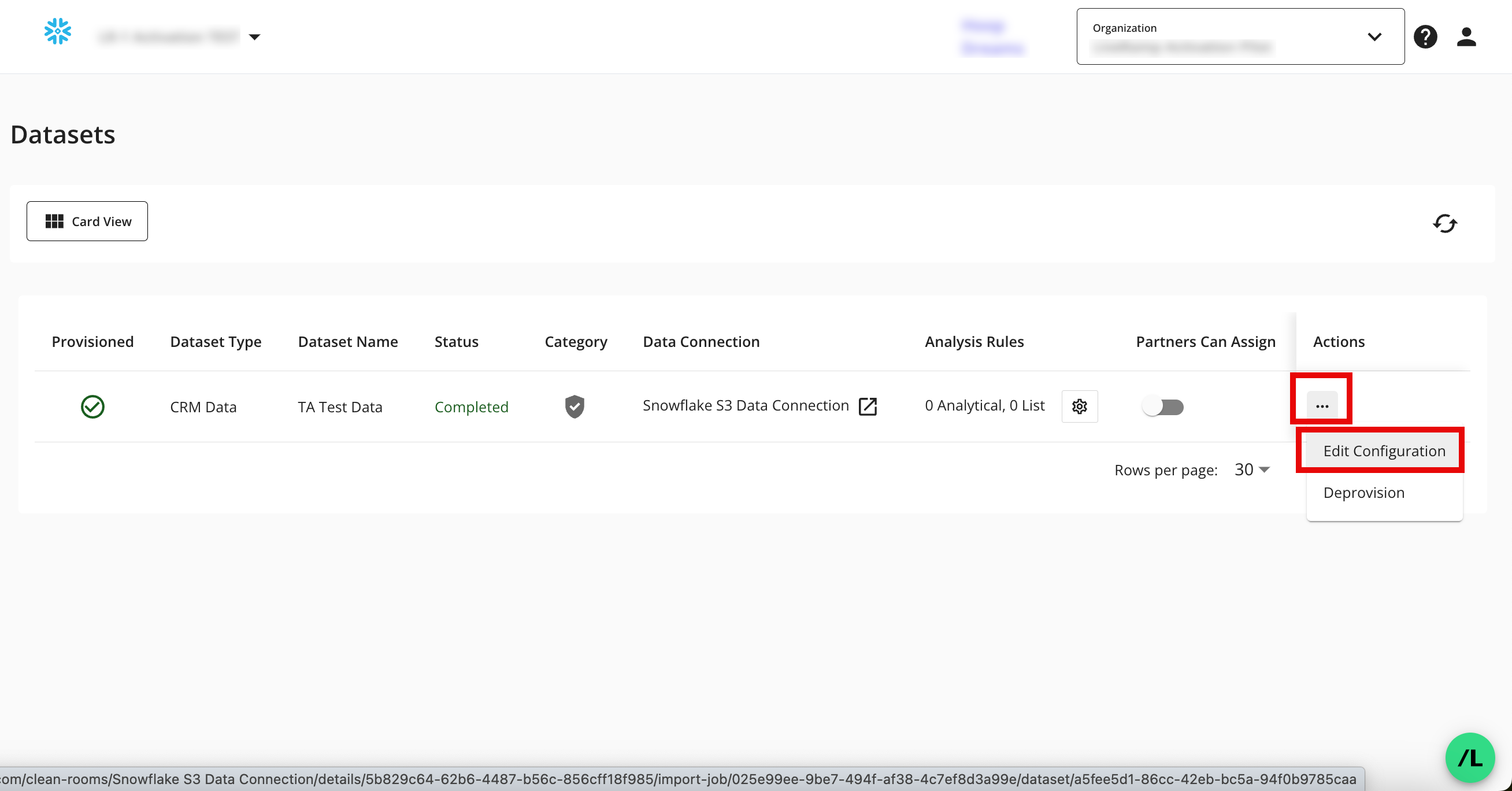Select Deprovision from the actions menu

tap(1363, 493)
